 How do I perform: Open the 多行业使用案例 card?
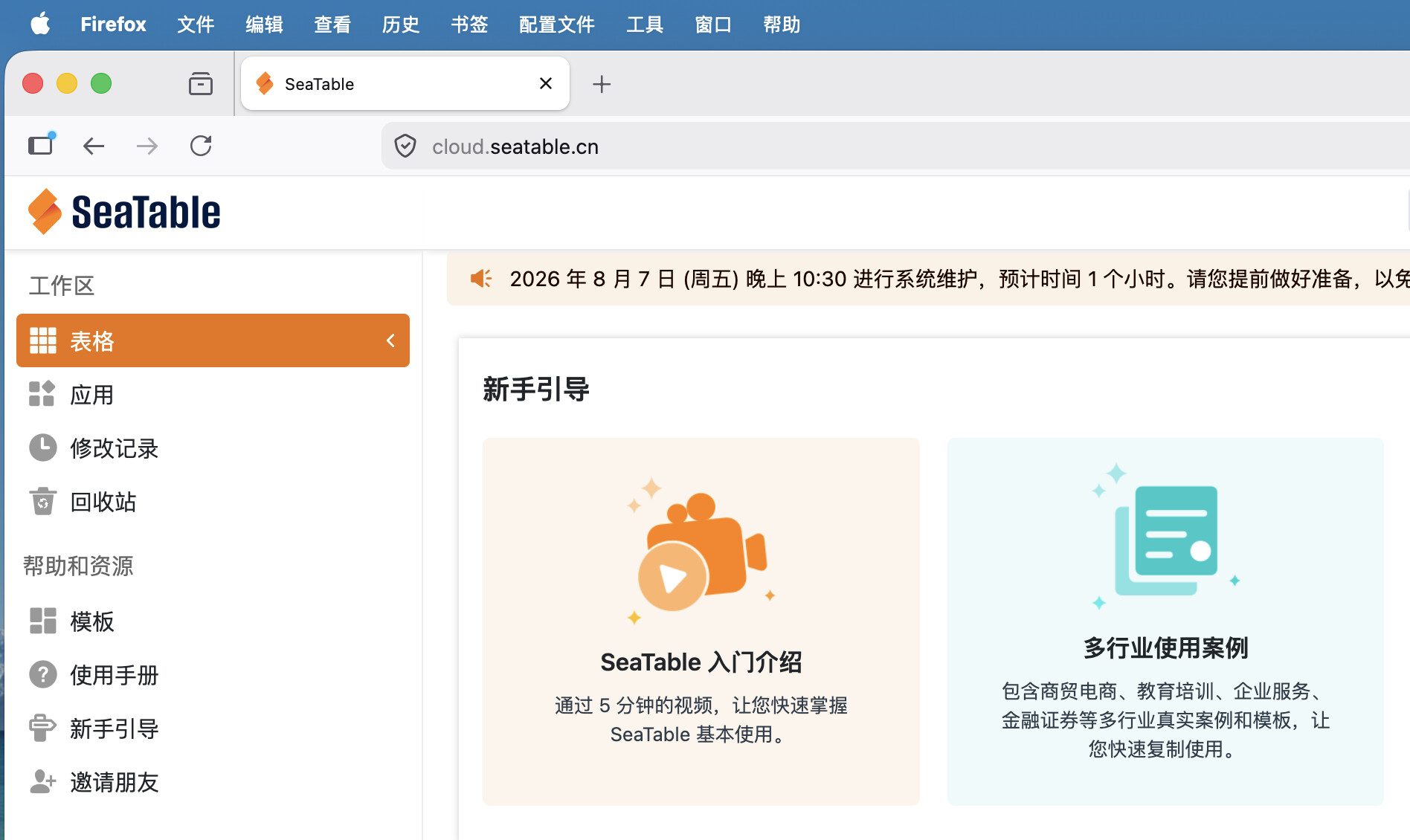pyautogui.click(x=1165, y=621)
